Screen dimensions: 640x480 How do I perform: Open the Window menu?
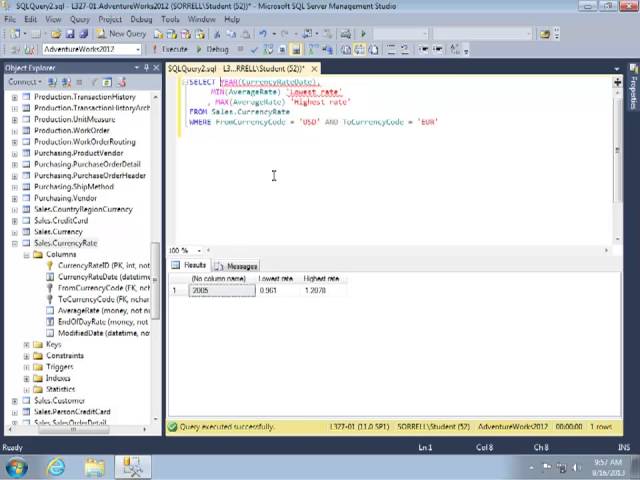pos(202,20)
